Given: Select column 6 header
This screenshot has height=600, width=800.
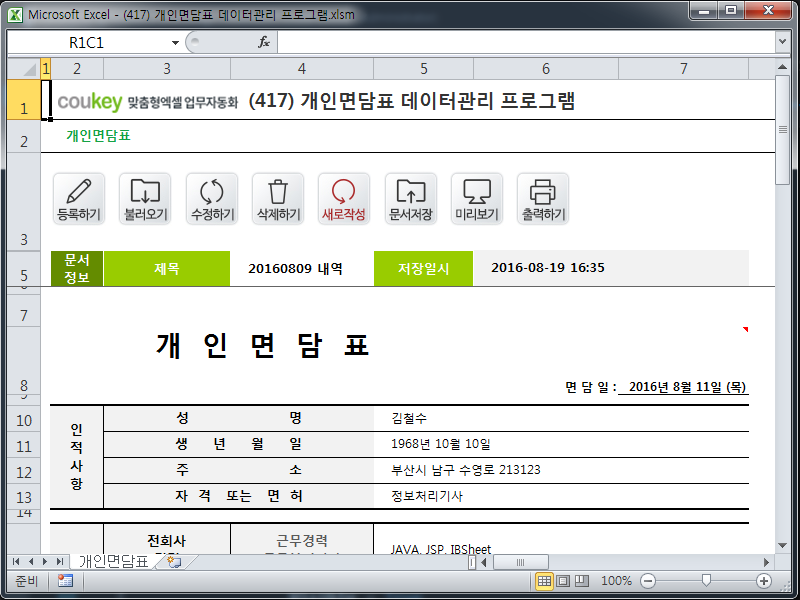Looking at the screenshot, I should tap(546, 69).
